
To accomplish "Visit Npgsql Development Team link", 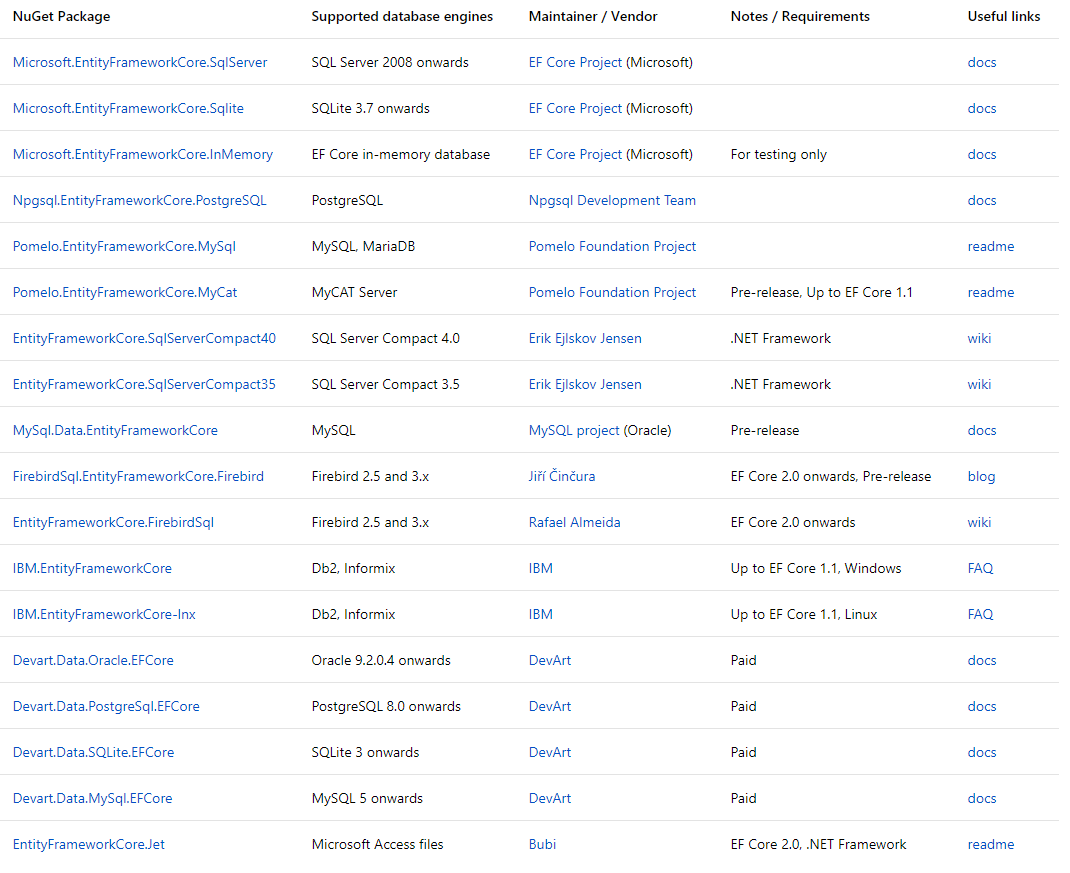I will coord(612,200).
